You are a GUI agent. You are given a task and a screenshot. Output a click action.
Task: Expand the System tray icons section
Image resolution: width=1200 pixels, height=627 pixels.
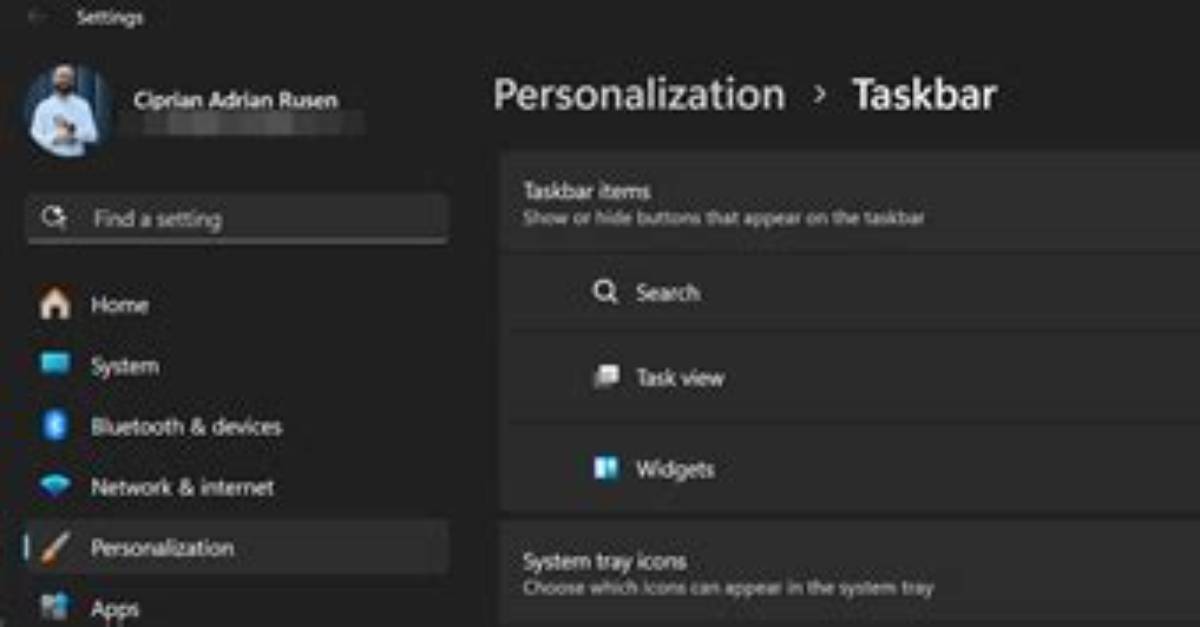pyautogui.click(x=850, y=573)
